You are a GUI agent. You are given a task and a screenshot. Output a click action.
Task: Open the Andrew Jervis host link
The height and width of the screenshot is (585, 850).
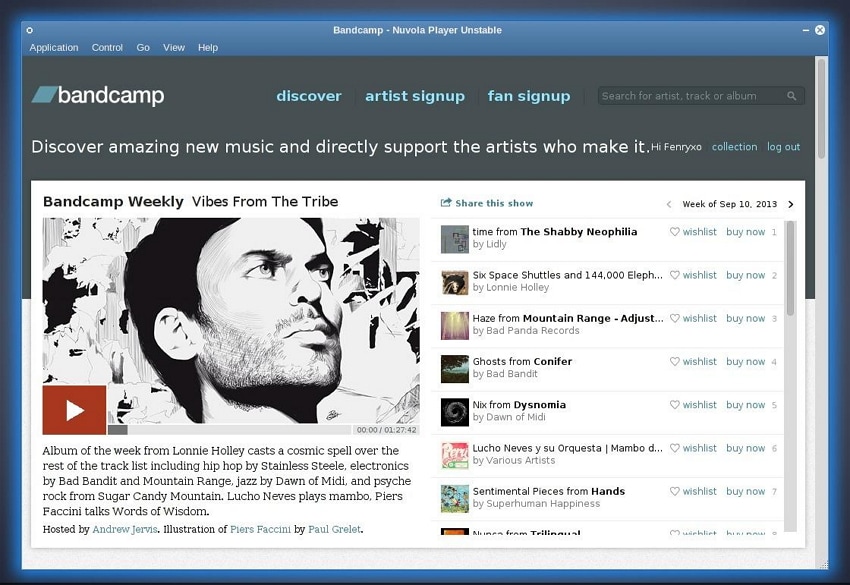[x=125, y=529]
